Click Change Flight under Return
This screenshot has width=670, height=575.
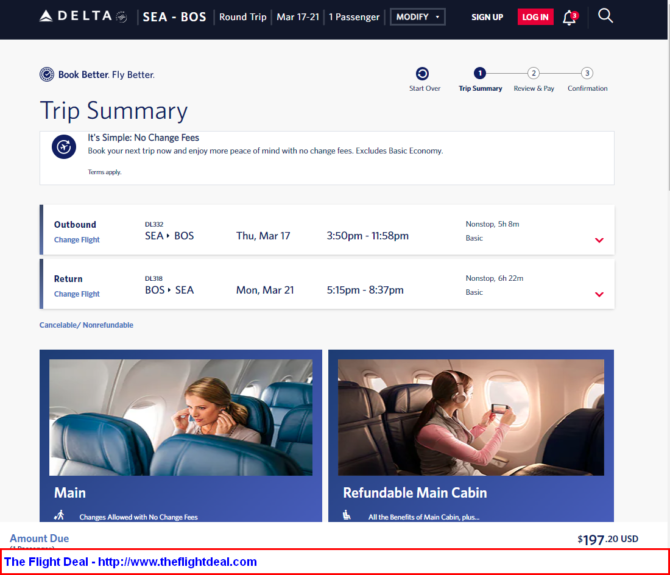pyautogui.click(x=76, y=294)
